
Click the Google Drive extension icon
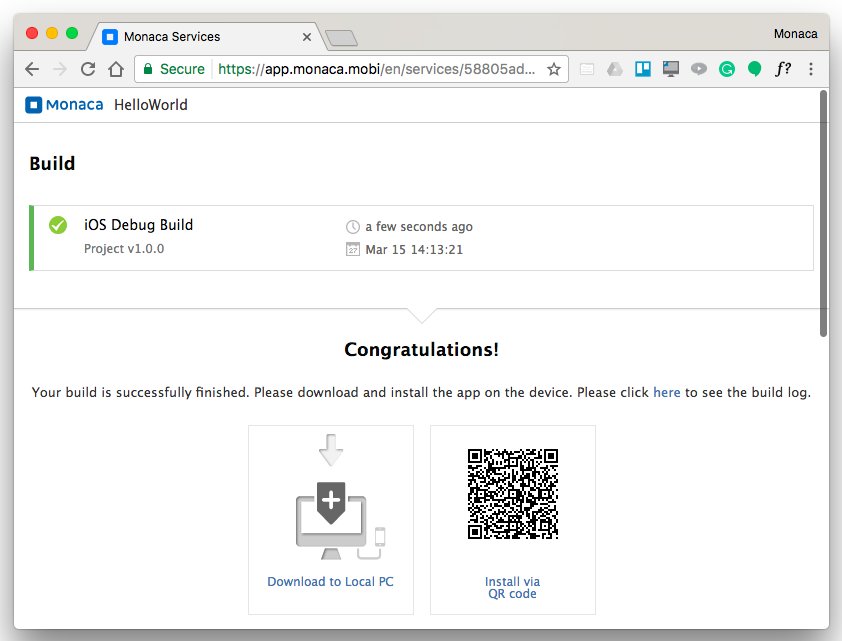point(615,69)
